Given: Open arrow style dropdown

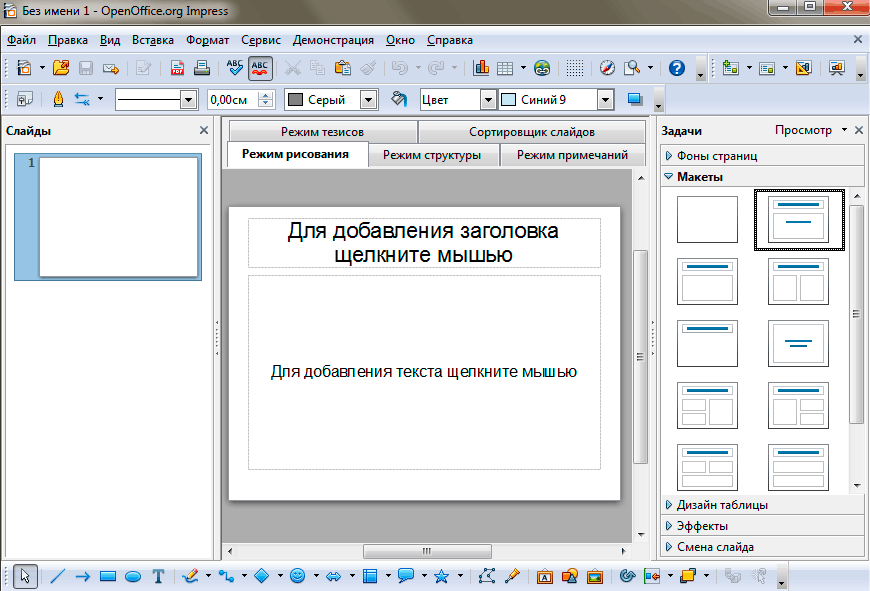Looking at the screenshot, I should pos(100,99).
